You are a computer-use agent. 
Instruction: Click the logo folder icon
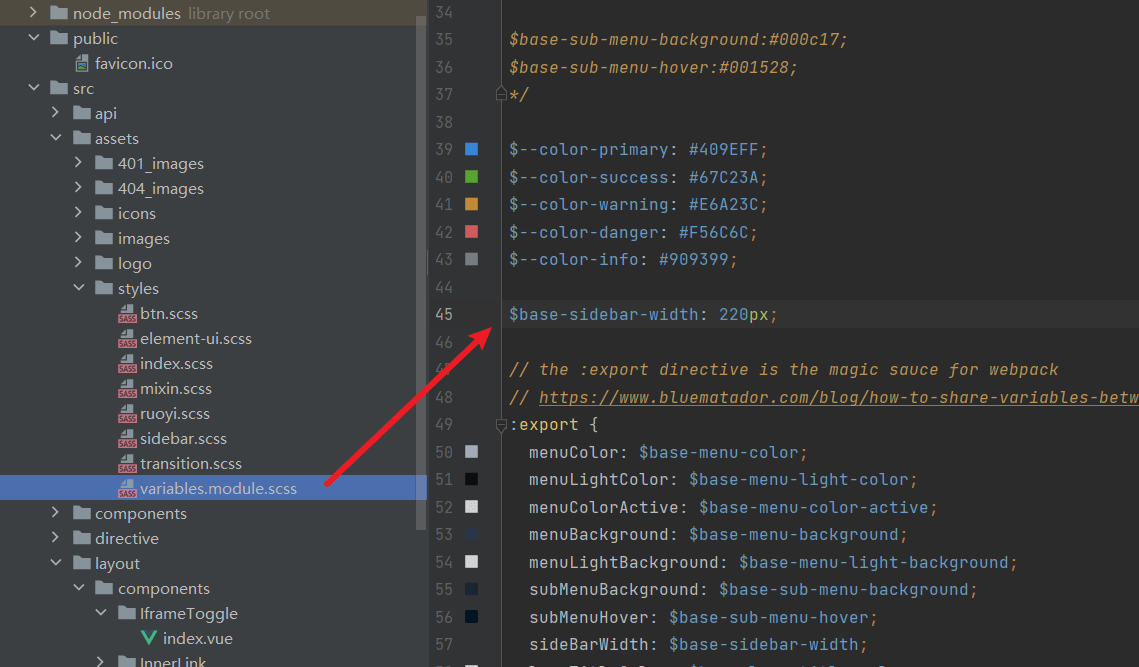coord(104,263)
